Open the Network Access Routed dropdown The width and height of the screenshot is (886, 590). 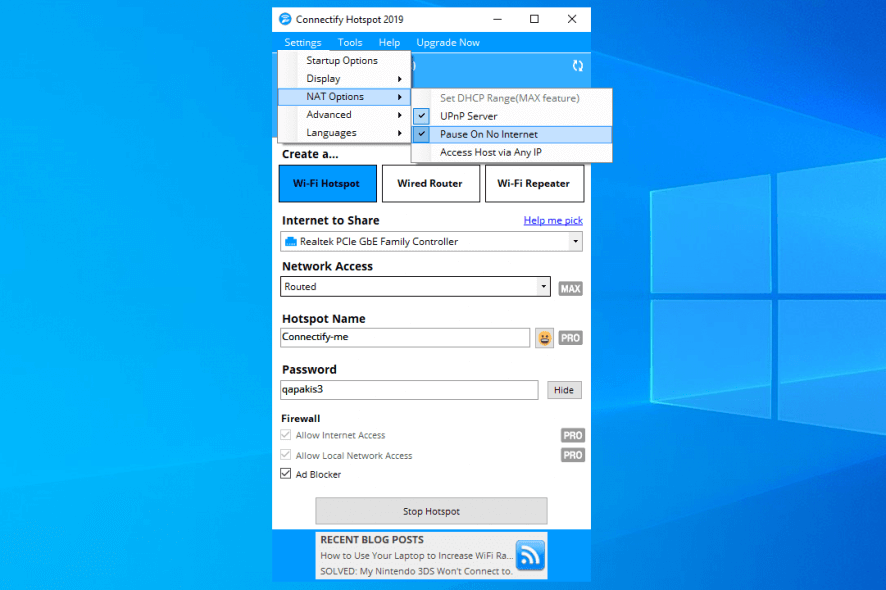coord(543,287)
